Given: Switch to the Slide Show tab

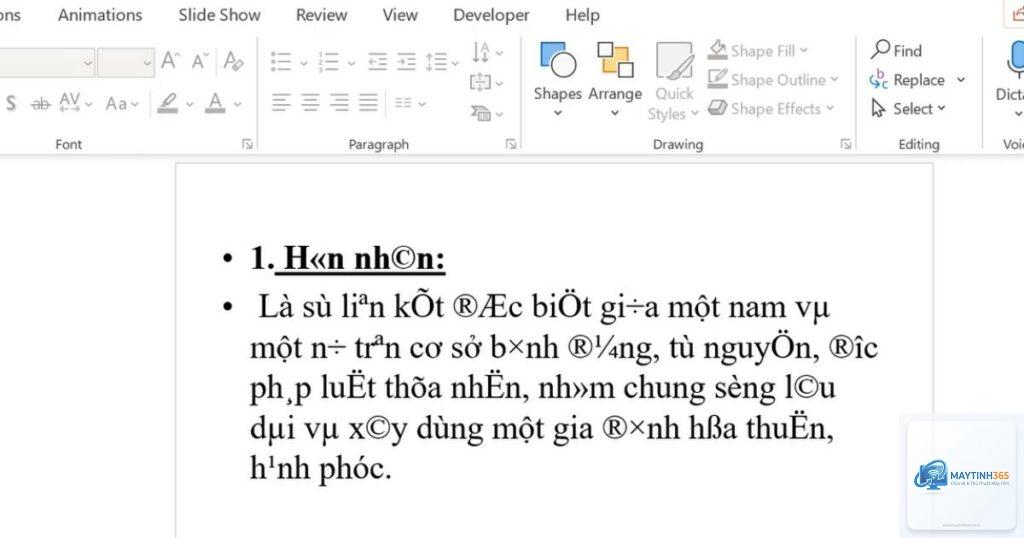Looking at the screenshot, I should pyautogui.click(x=219, y=15).
